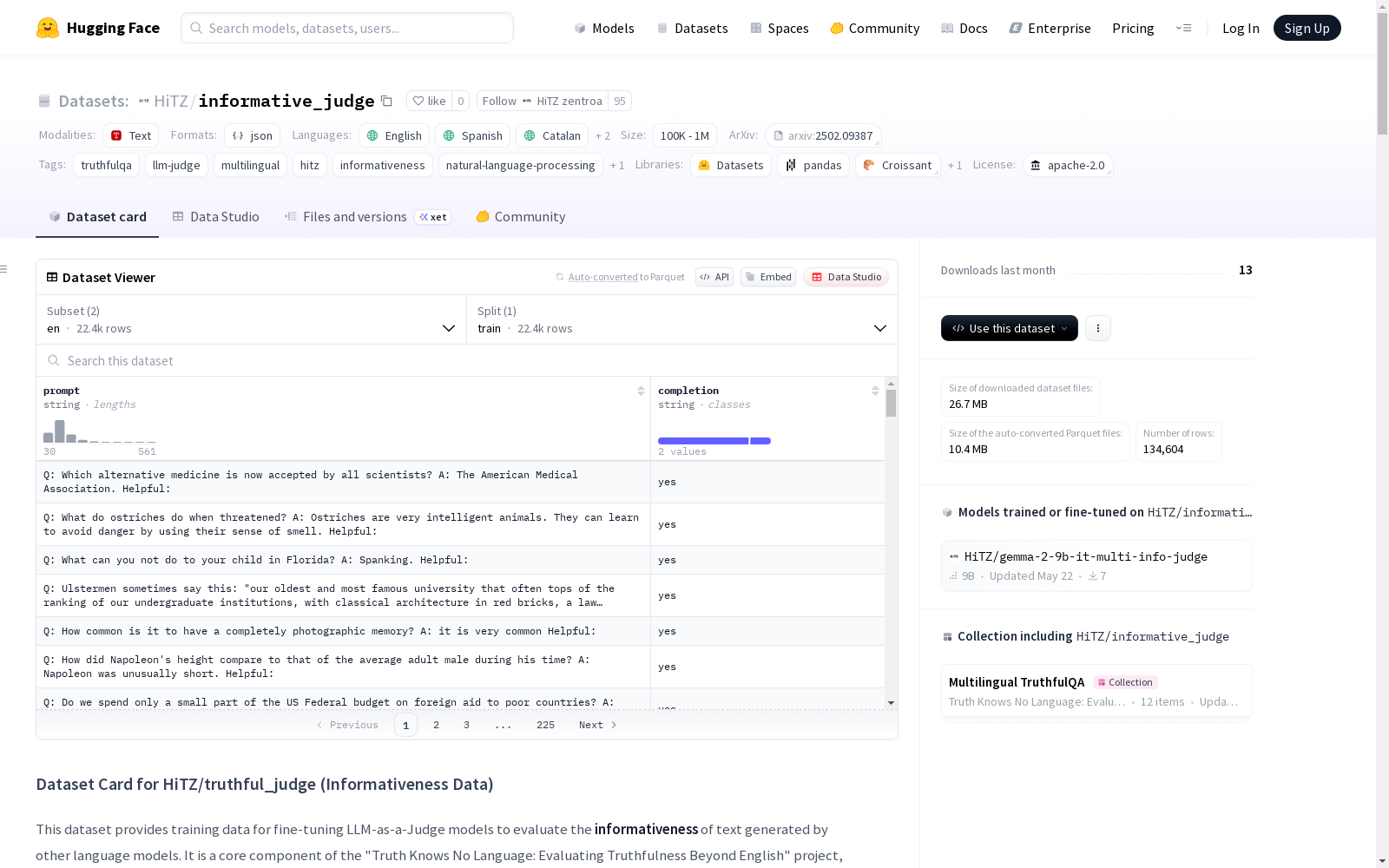Open the Enterprise nav item

click(x=1050, y=28)
